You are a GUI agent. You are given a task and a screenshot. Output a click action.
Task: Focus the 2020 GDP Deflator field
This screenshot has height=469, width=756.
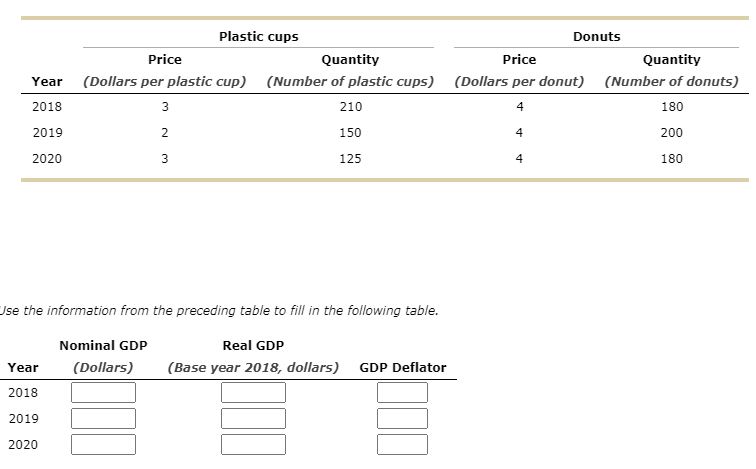click(x=402, y=444)
